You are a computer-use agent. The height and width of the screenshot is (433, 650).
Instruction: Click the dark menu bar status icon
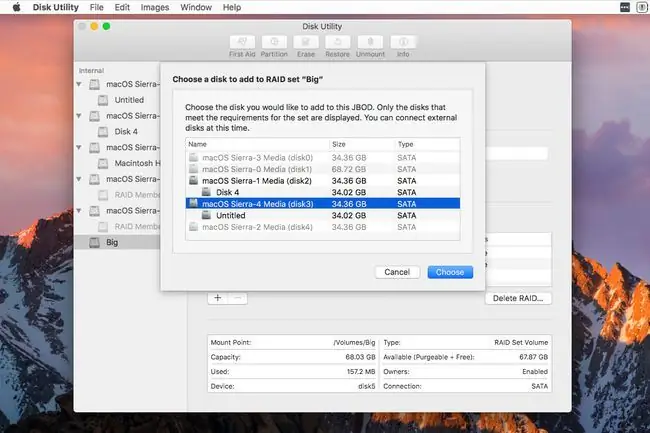tap(625, 7)
